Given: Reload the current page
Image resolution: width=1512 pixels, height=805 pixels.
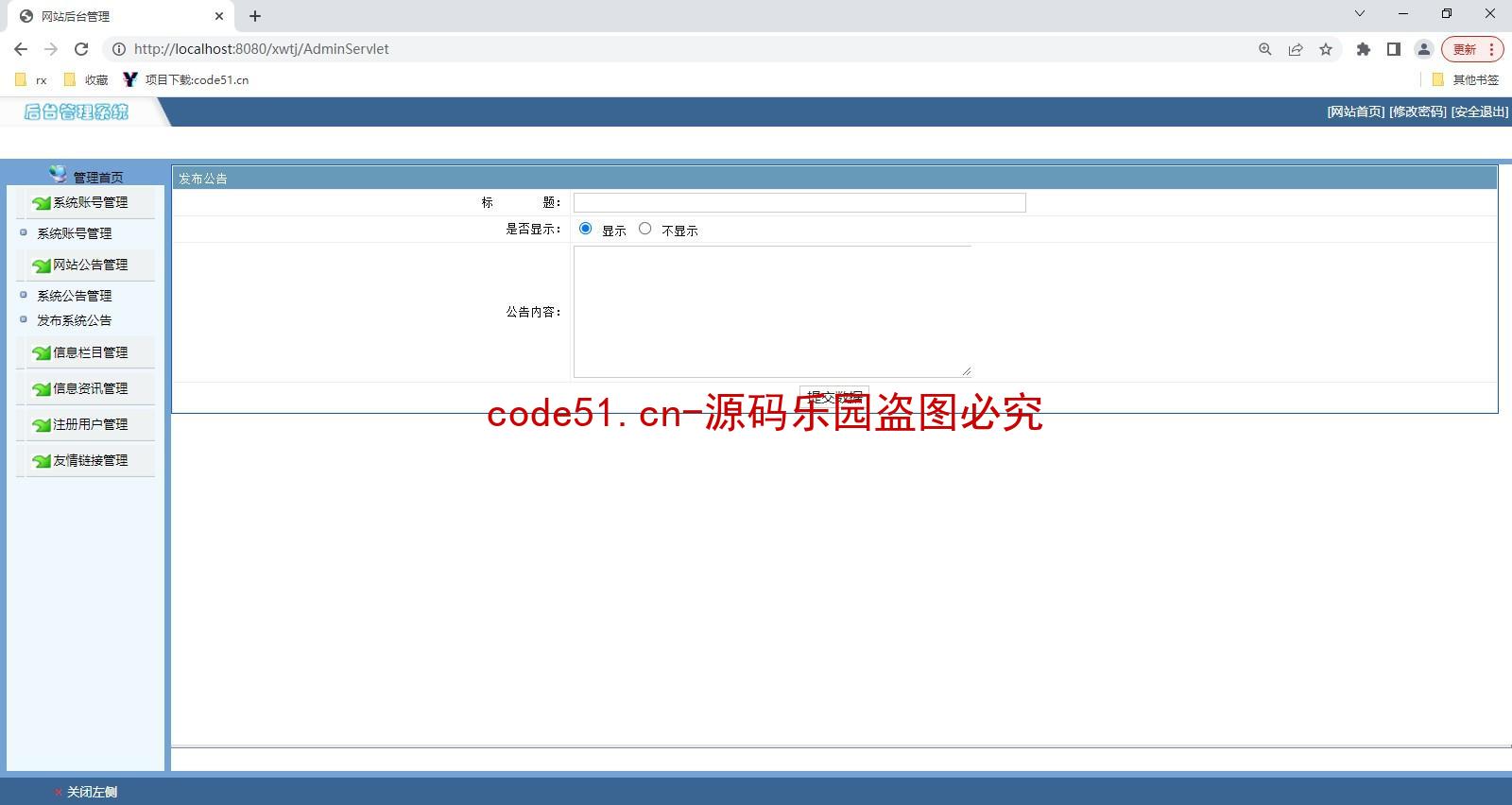Looking at the screenshot, I should (81, 49).
